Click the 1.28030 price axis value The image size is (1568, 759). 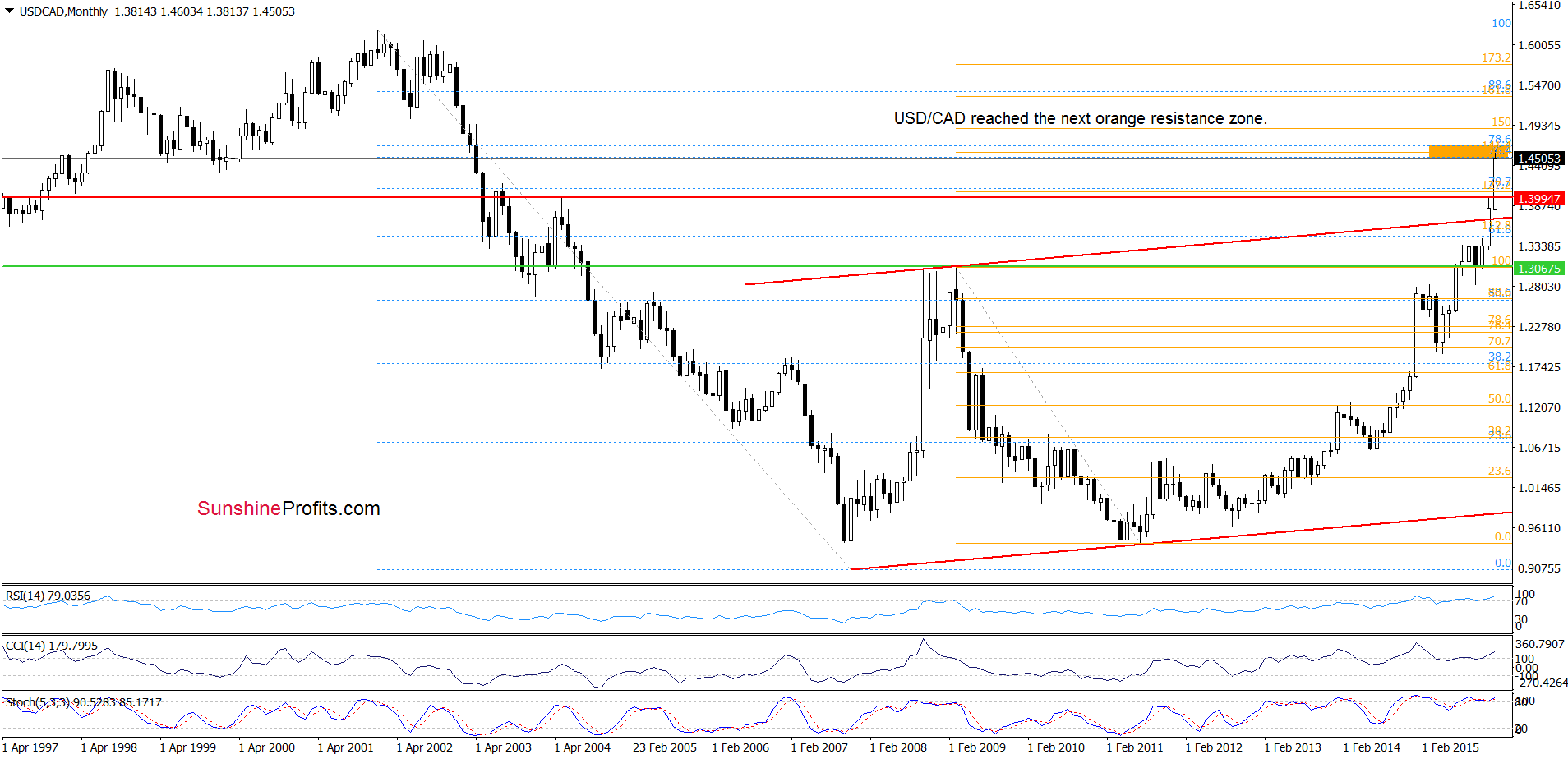tap(1539, 287)
